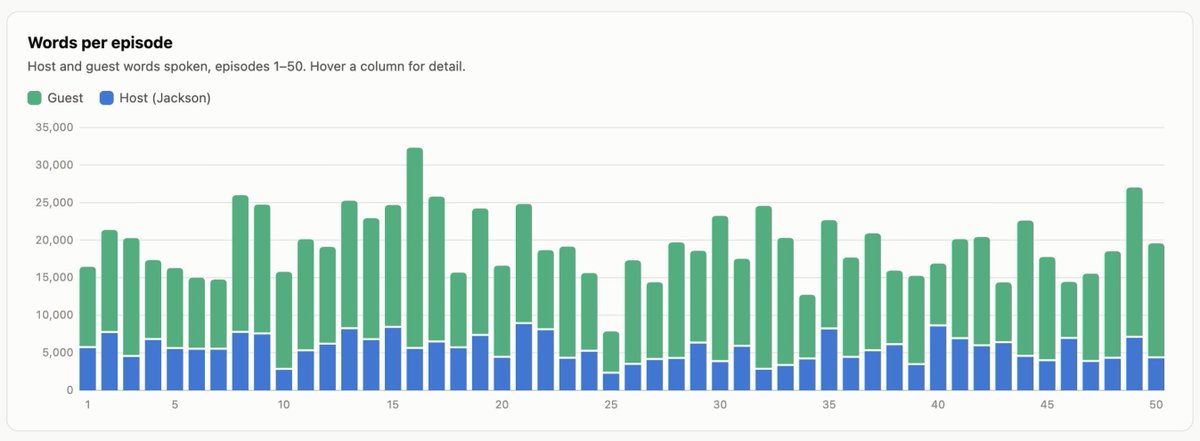Click the guest portion of episode 5's bar
The image size is (1200, 441).
[175, 308]
